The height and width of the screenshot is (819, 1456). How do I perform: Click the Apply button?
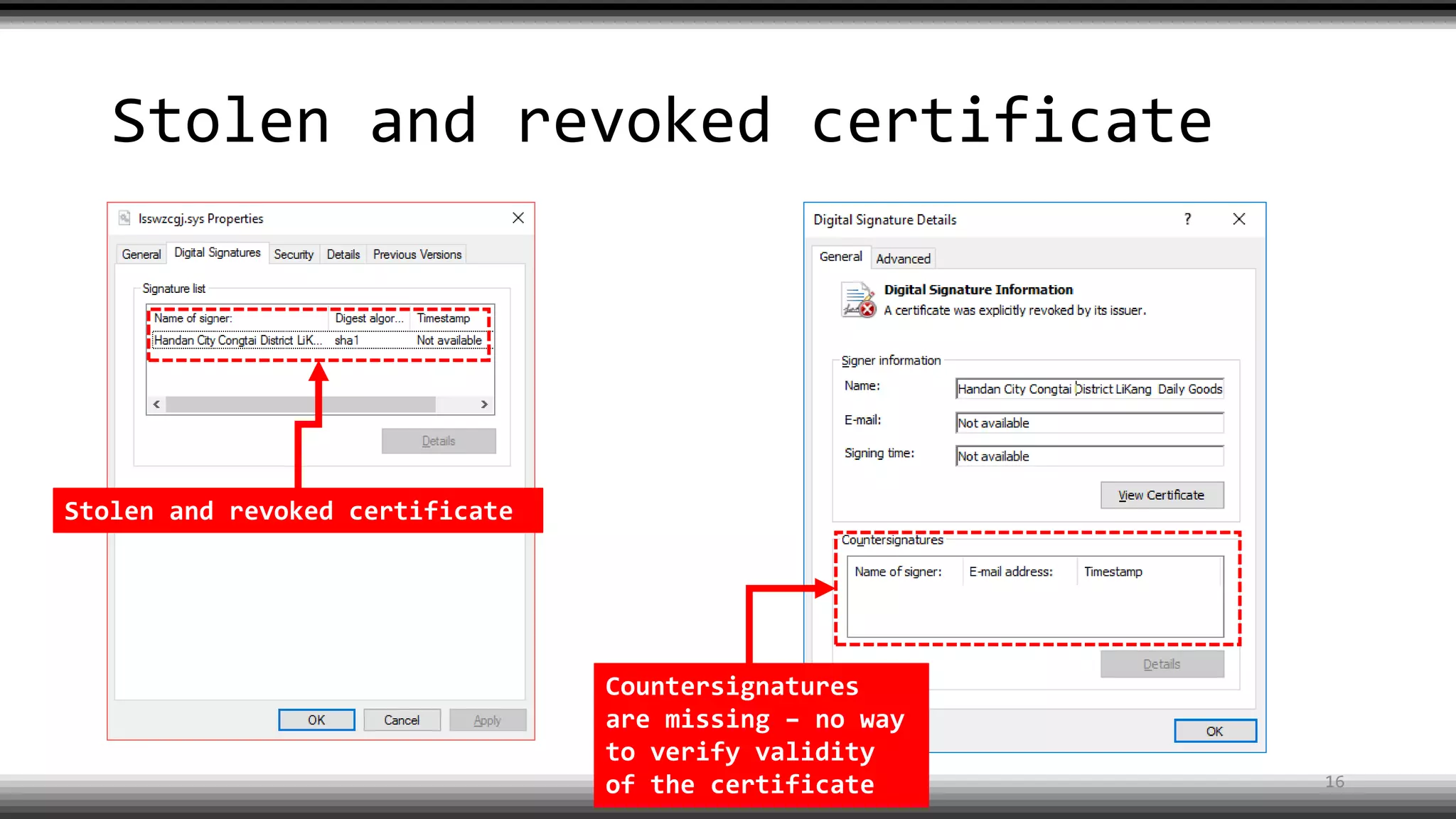click(x=488, y=720)
